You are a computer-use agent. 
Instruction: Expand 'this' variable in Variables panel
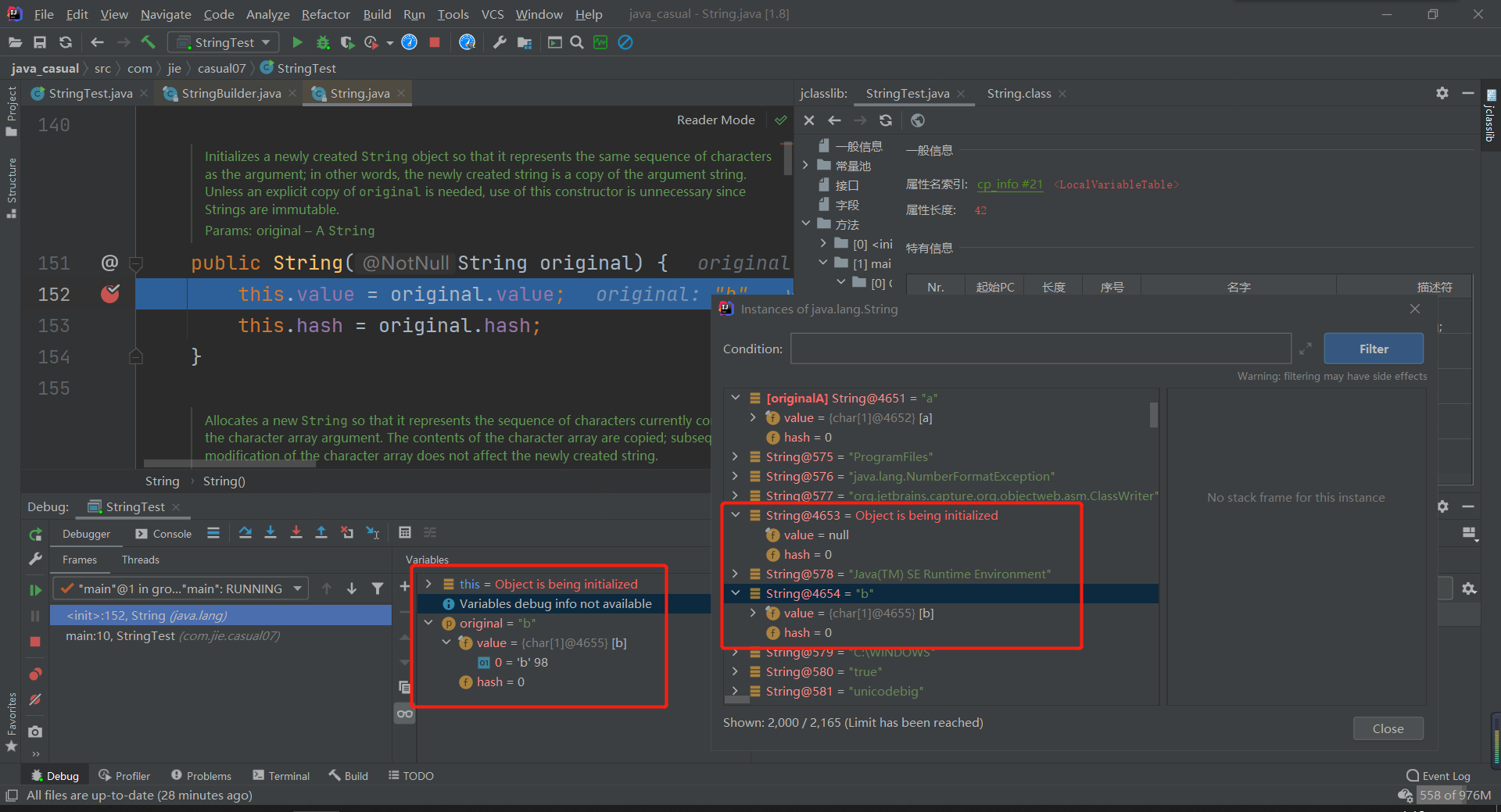428,584
